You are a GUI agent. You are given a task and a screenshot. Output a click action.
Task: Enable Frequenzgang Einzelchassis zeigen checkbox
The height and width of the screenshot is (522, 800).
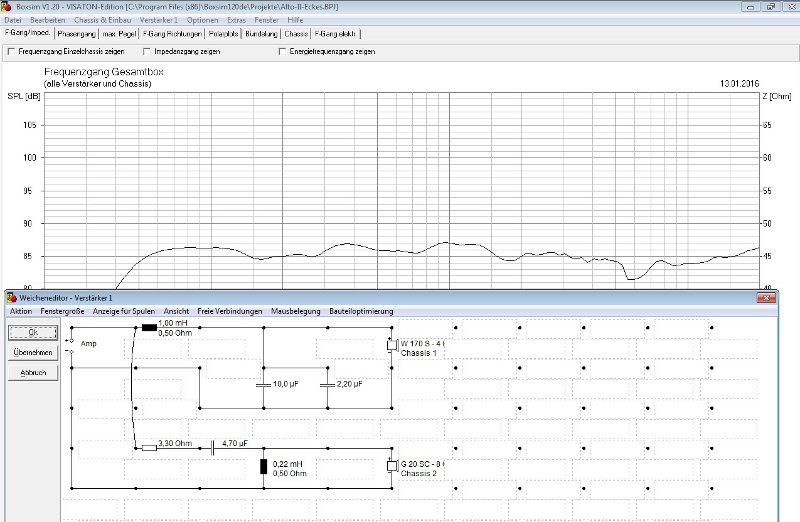click(12, 51)
